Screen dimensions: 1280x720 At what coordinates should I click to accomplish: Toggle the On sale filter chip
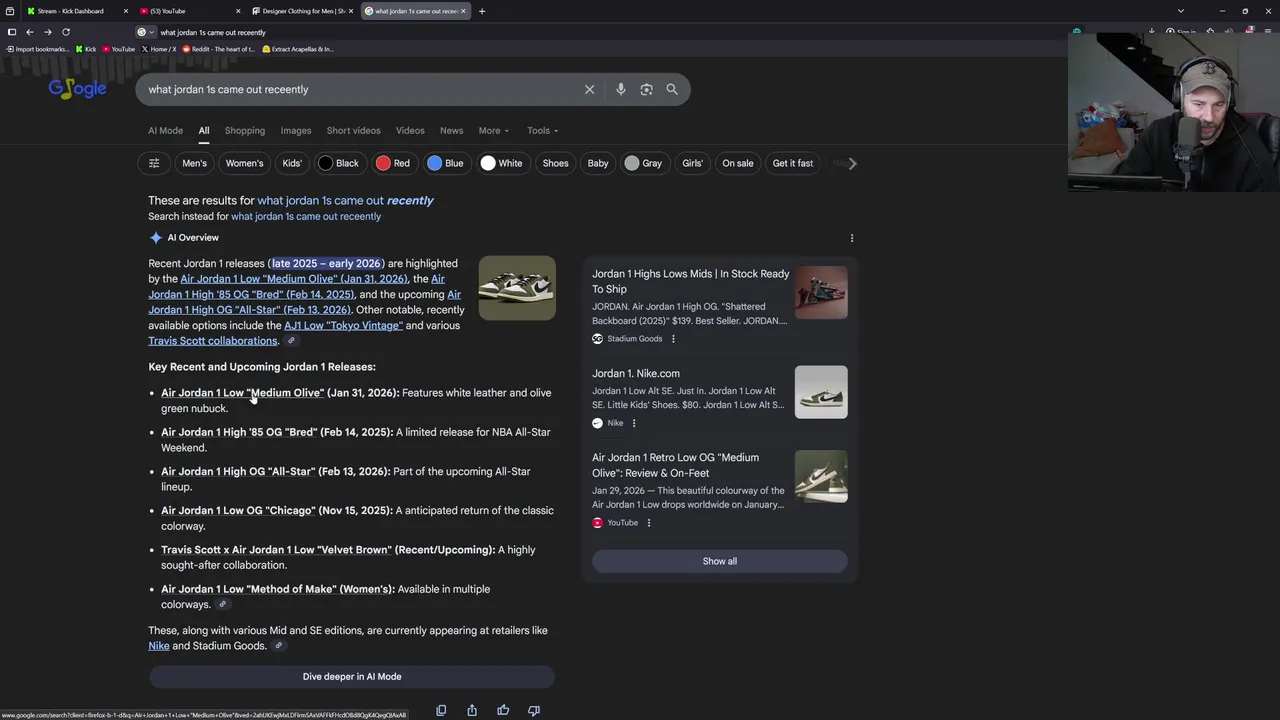(738, 163)
